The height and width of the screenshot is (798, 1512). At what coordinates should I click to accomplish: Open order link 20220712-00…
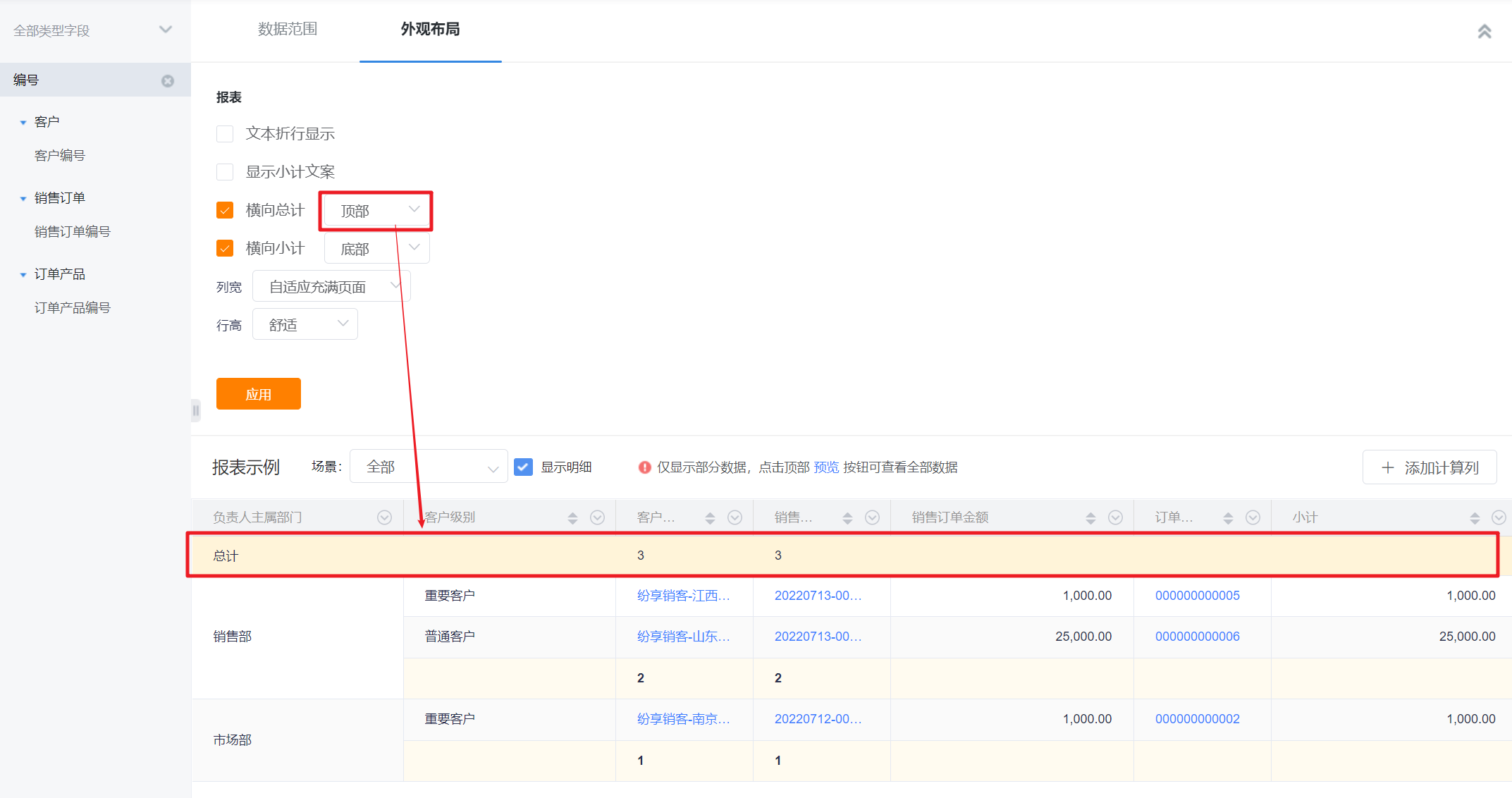coord(818,719)
